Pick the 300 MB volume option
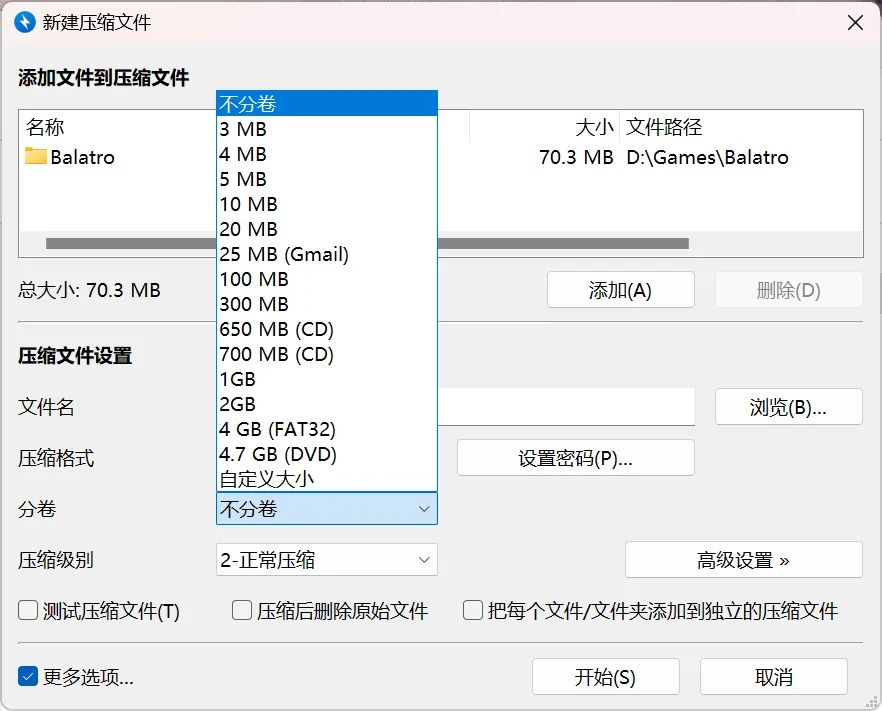This screenshot has height=711, width=882. pos(327,304)
